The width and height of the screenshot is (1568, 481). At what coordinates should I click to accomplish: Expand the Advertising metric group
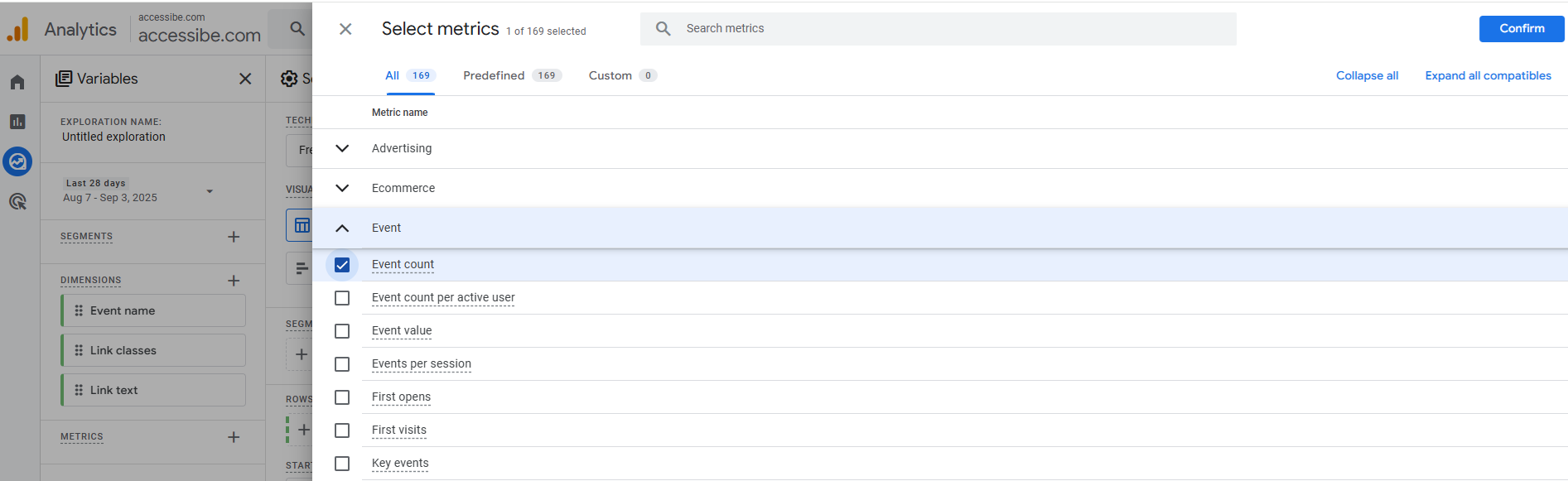[x=342, y=148]
